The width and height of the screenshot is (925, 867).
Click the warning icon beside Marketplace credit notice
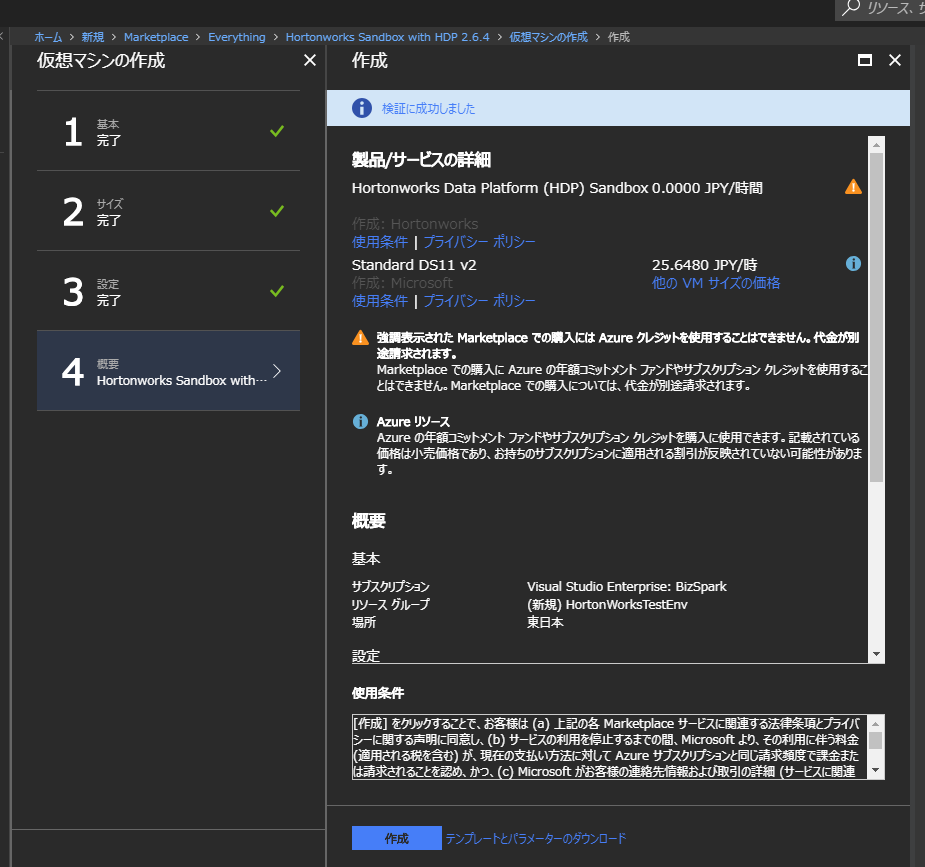pyautogui.click(x=360, y=338)
